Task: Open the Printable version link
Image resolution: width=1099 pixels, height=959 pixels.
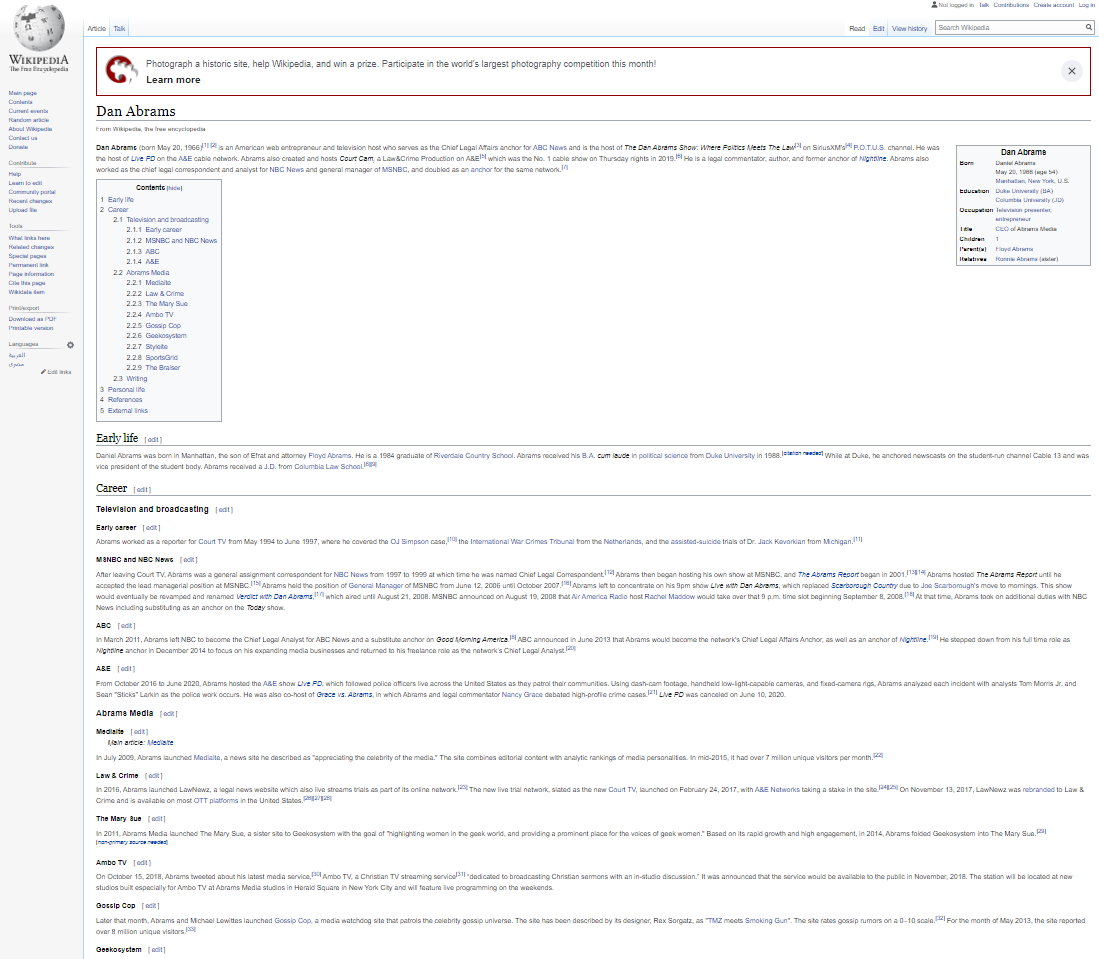Action: (31, 328)
